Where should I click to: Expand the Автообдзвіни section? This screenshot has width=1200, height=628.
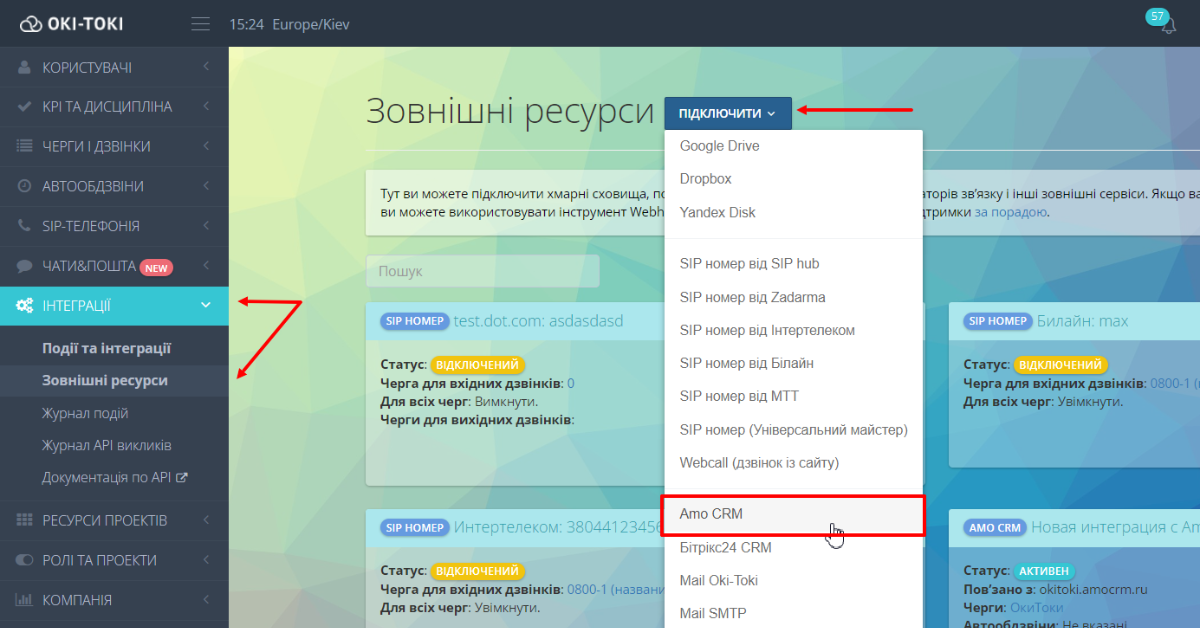[x=114, y=186]
